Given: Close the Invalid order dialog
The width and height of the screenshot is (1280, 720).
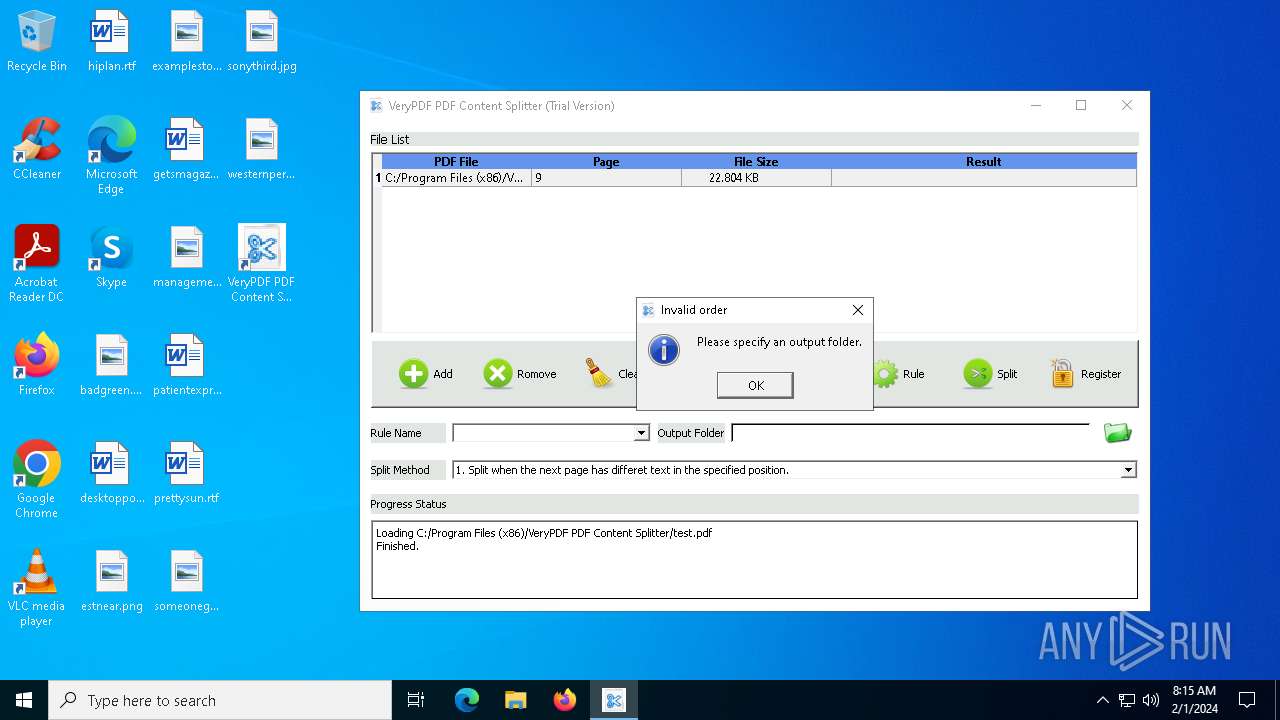Looking at the screenshot, I should click(x=857, y=310).
